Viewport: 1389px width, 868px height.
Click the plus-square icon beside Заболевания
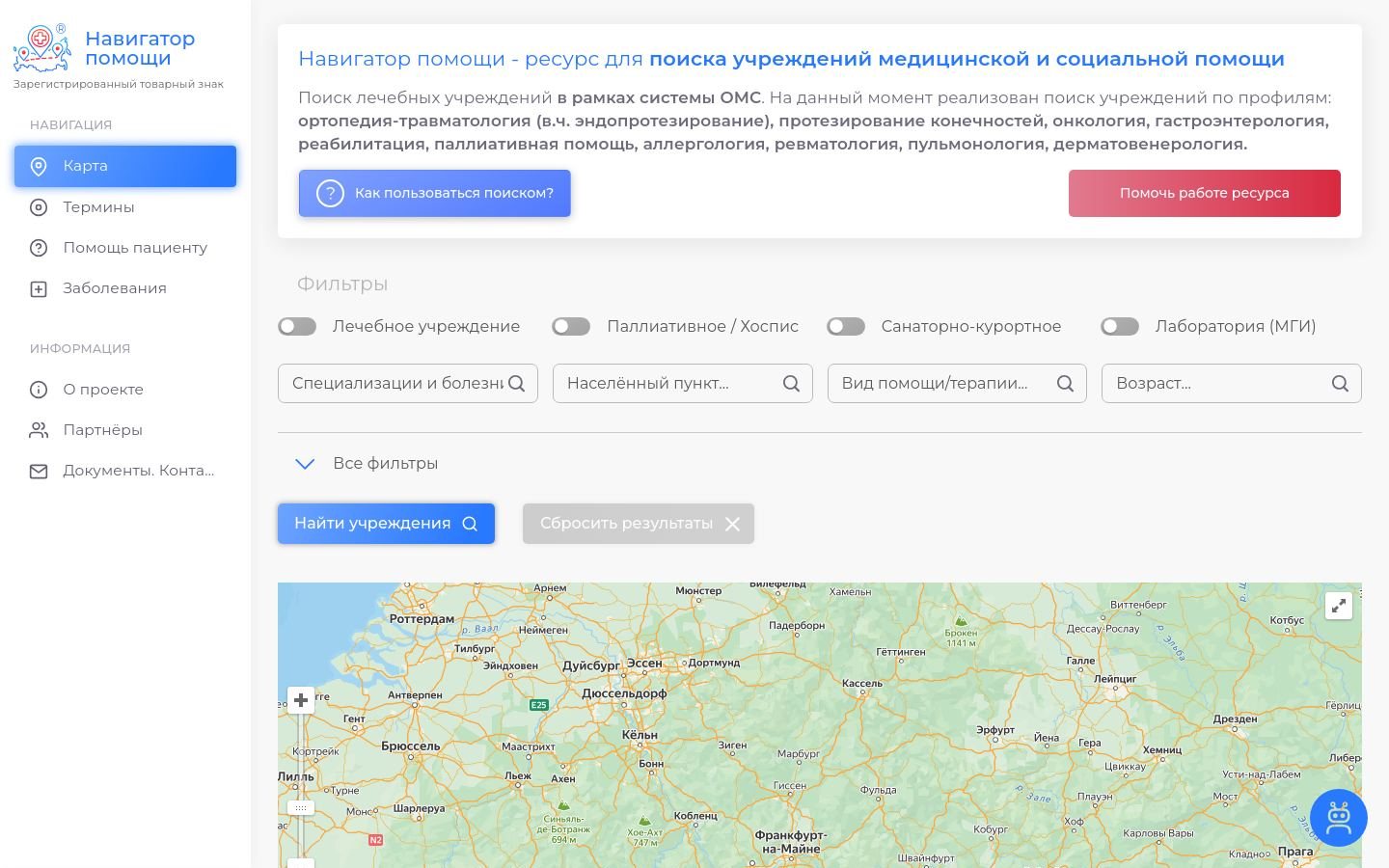pyautogui.click(x=39, y=288)
